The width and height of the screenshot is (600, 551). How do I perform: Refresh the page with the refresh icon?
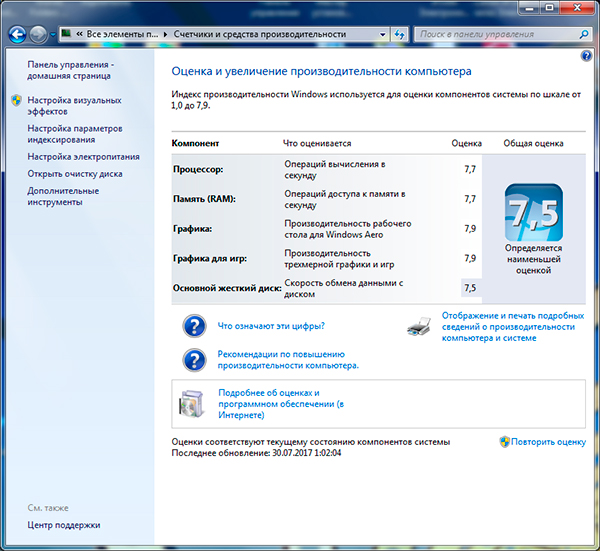coord(399,34)
